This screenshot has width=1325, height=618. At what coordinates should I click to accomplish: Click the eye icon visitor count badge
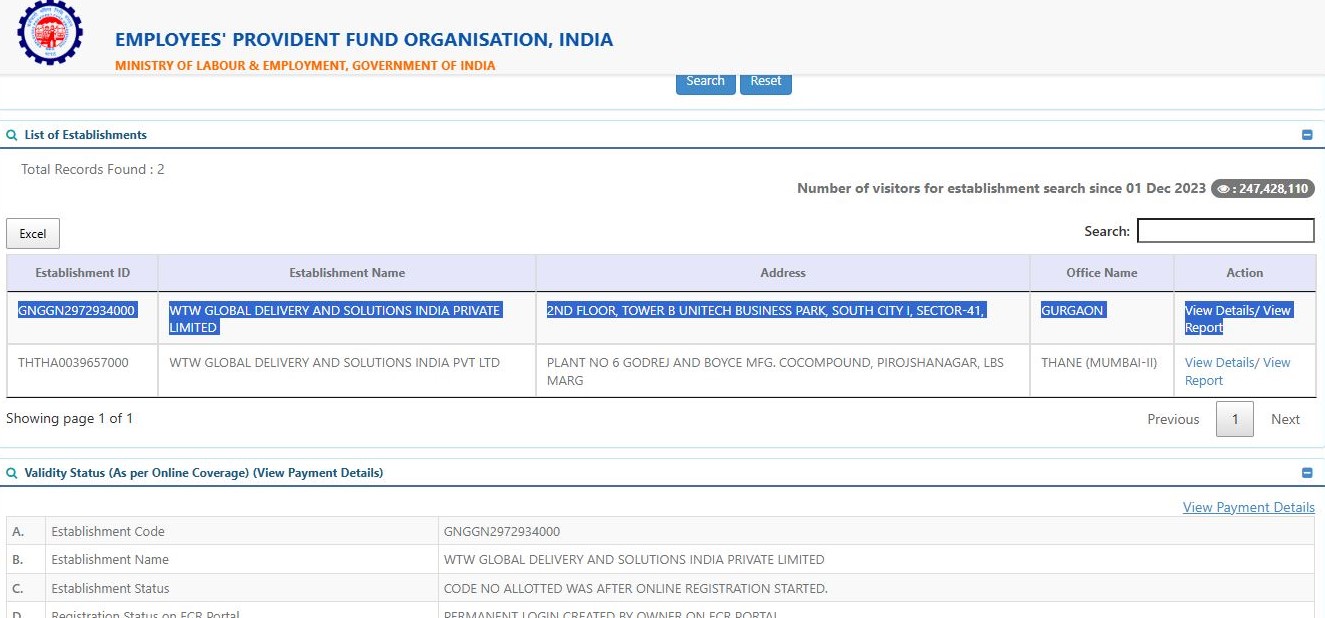click(x=1262, y=188)
